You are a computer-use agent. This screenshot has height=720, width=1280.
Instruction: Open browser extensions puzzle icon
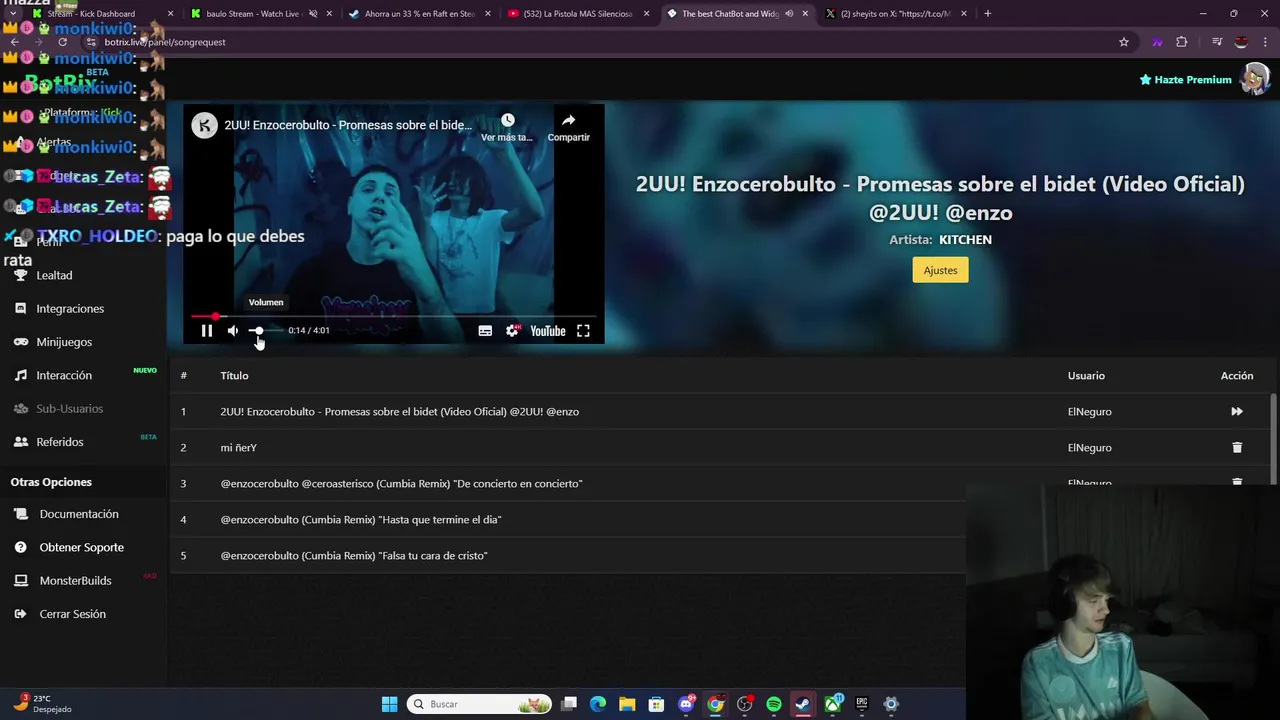pyautogui.click(x=1182, y=42)
